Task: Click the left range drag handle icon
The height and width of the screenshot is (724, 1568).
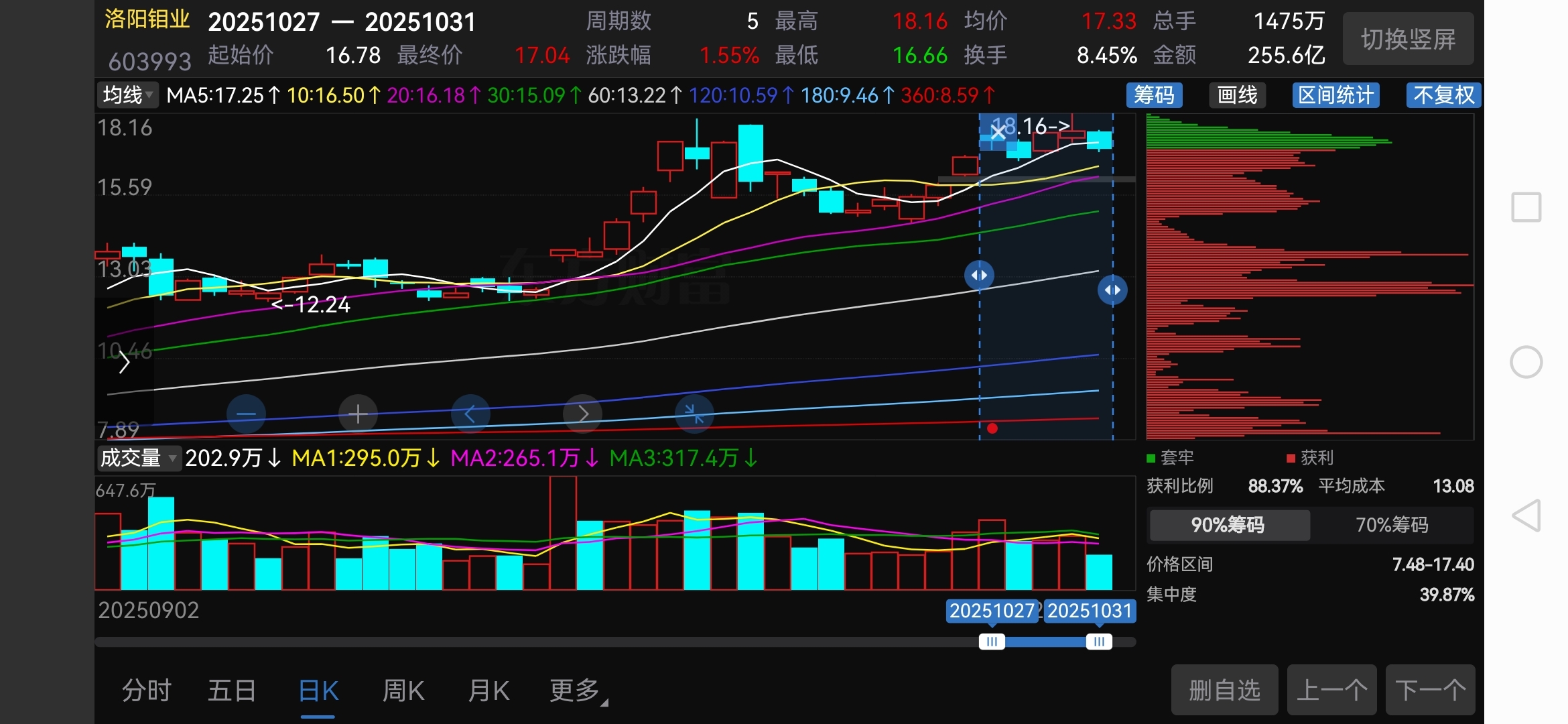Action: (979, 275)
